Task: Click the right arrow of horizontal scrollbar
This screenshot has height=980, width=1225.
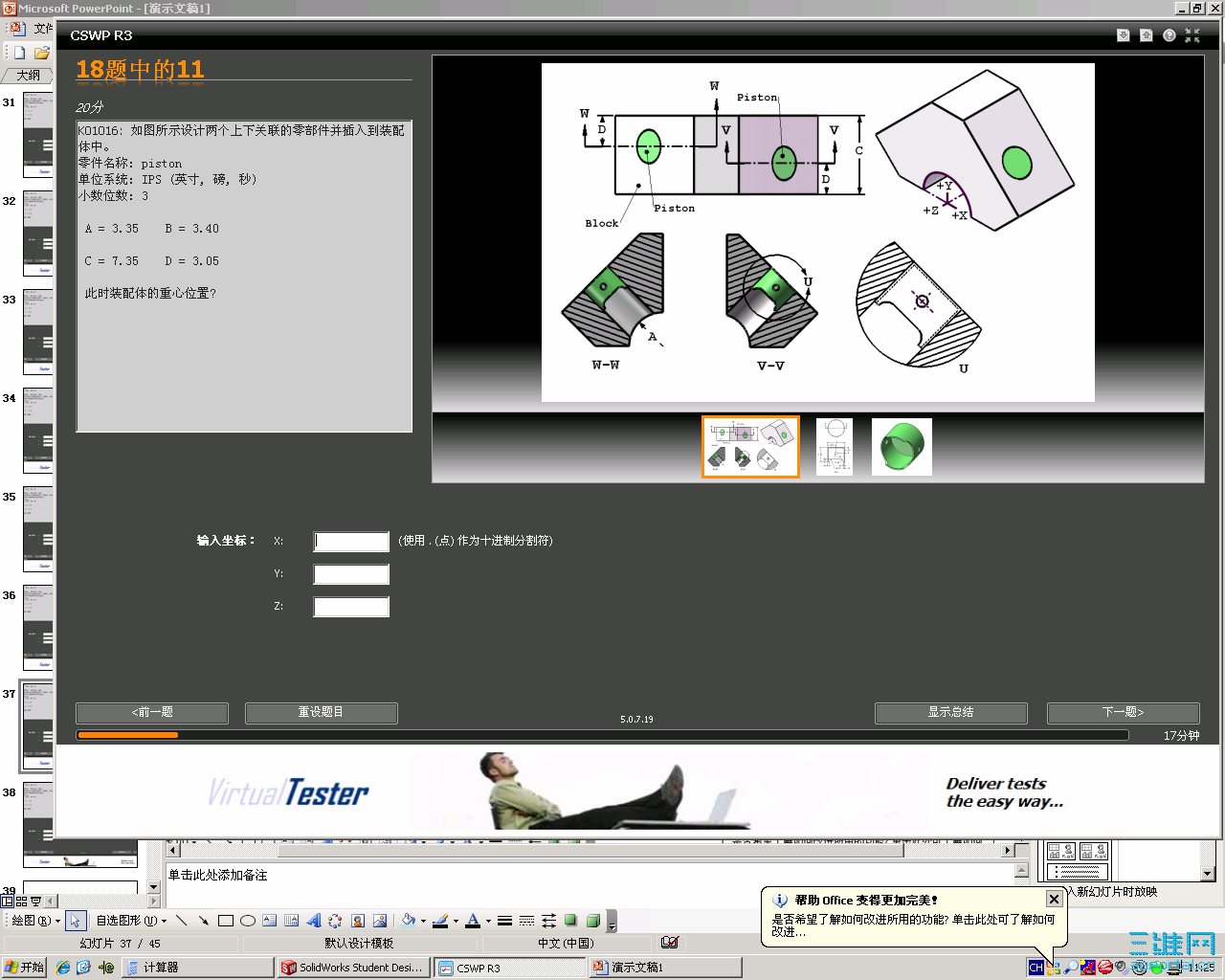Action: pos(1007,850)
